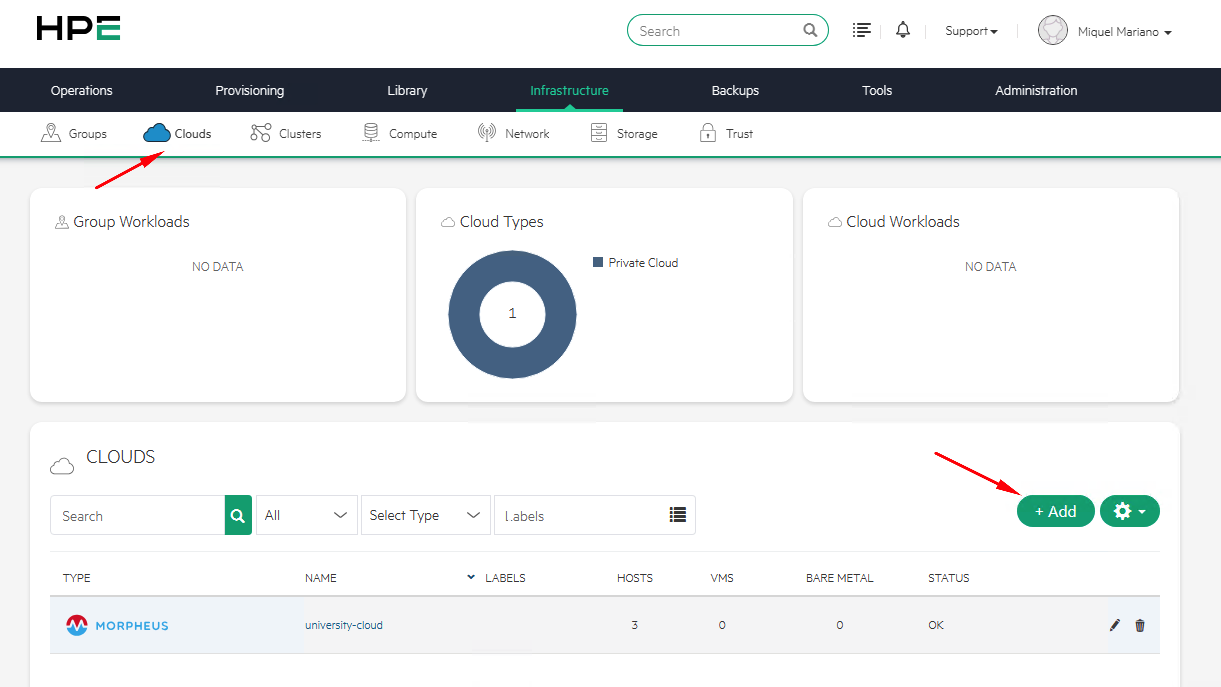Click the hosts count 3 cell
1221x687 pixels.
[635, 625]
